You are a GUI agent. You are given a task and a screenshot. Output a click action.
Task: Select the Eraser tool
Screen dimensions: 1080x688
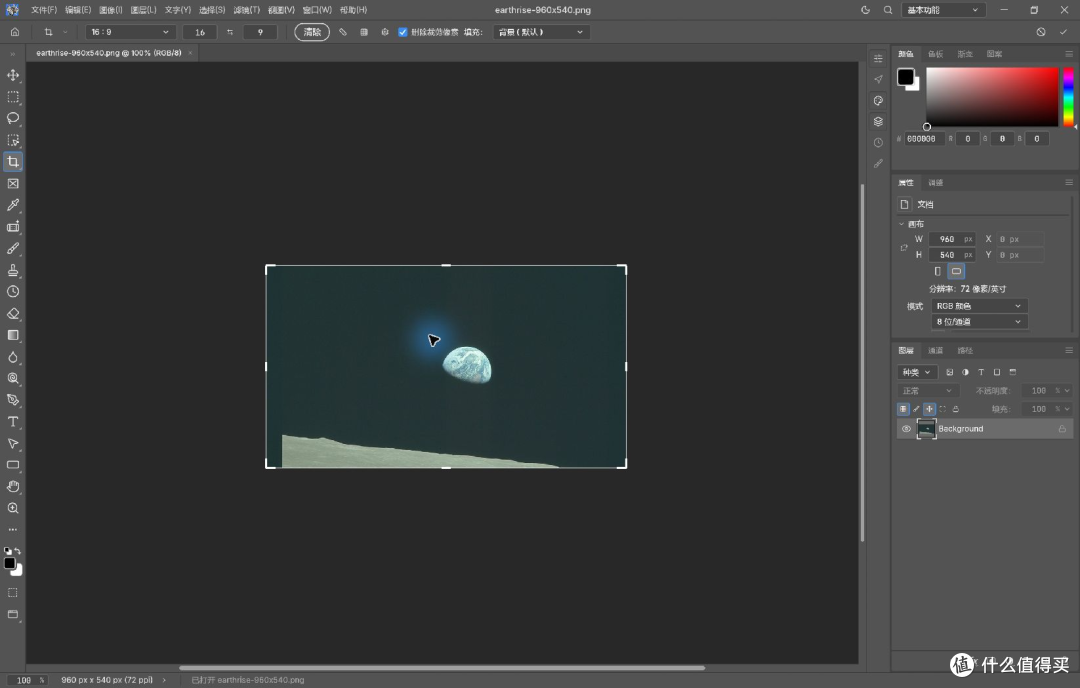(x=13, y=313)
